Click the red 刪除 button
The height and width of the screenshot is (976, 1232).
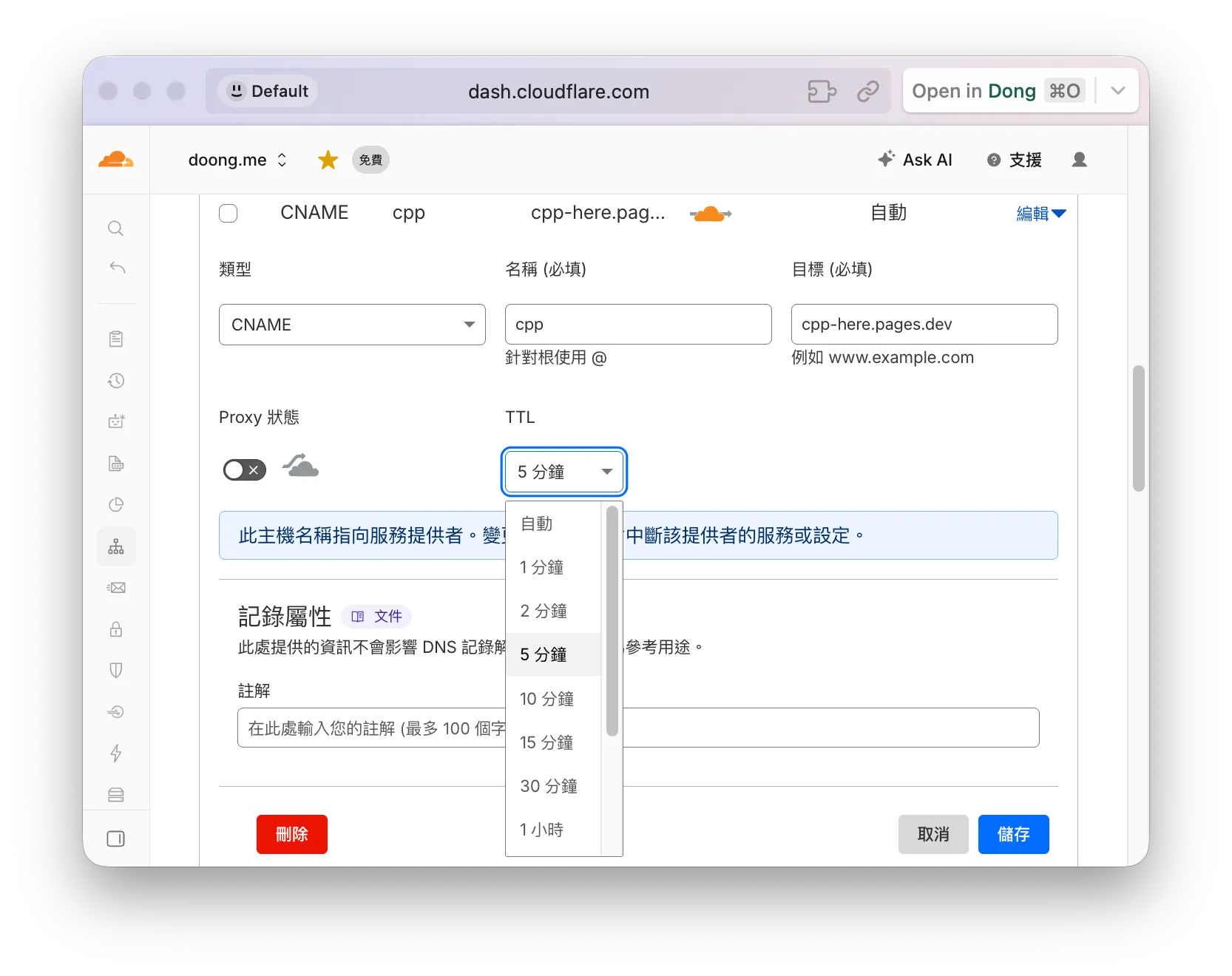292,834
